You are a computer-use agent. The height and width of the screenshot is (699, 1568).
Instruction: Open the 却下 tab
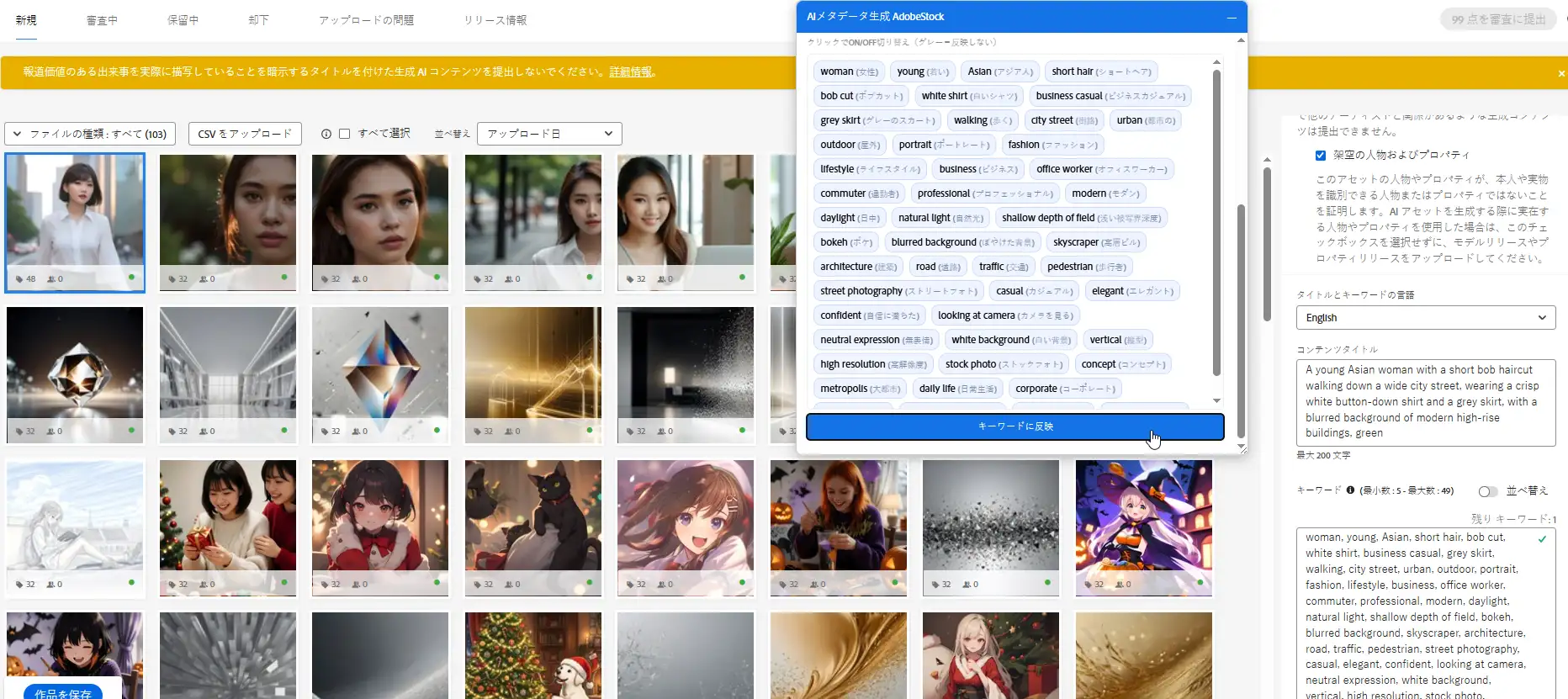[258, 20]
